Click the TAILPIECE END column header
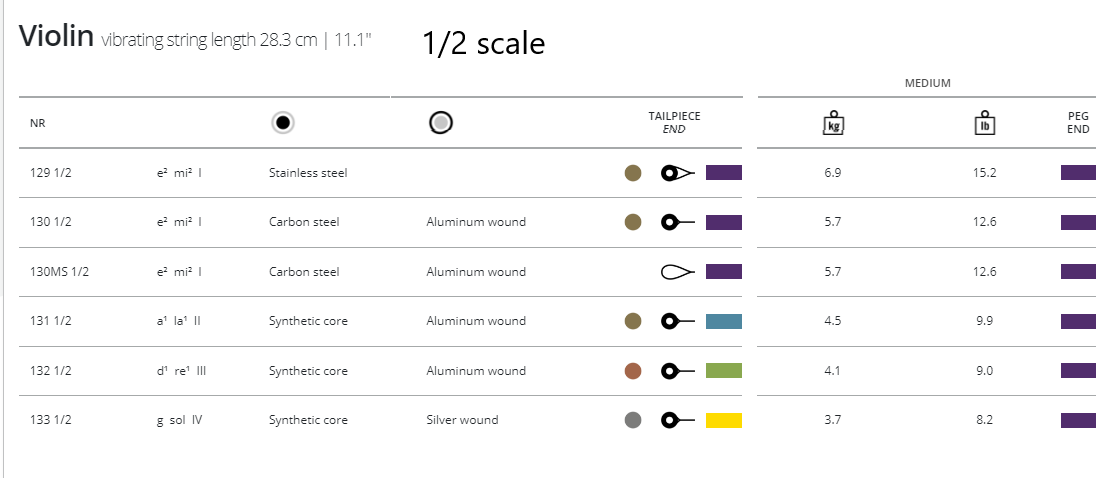This screenshot has width=1108, height=478. tap(674, 122)
